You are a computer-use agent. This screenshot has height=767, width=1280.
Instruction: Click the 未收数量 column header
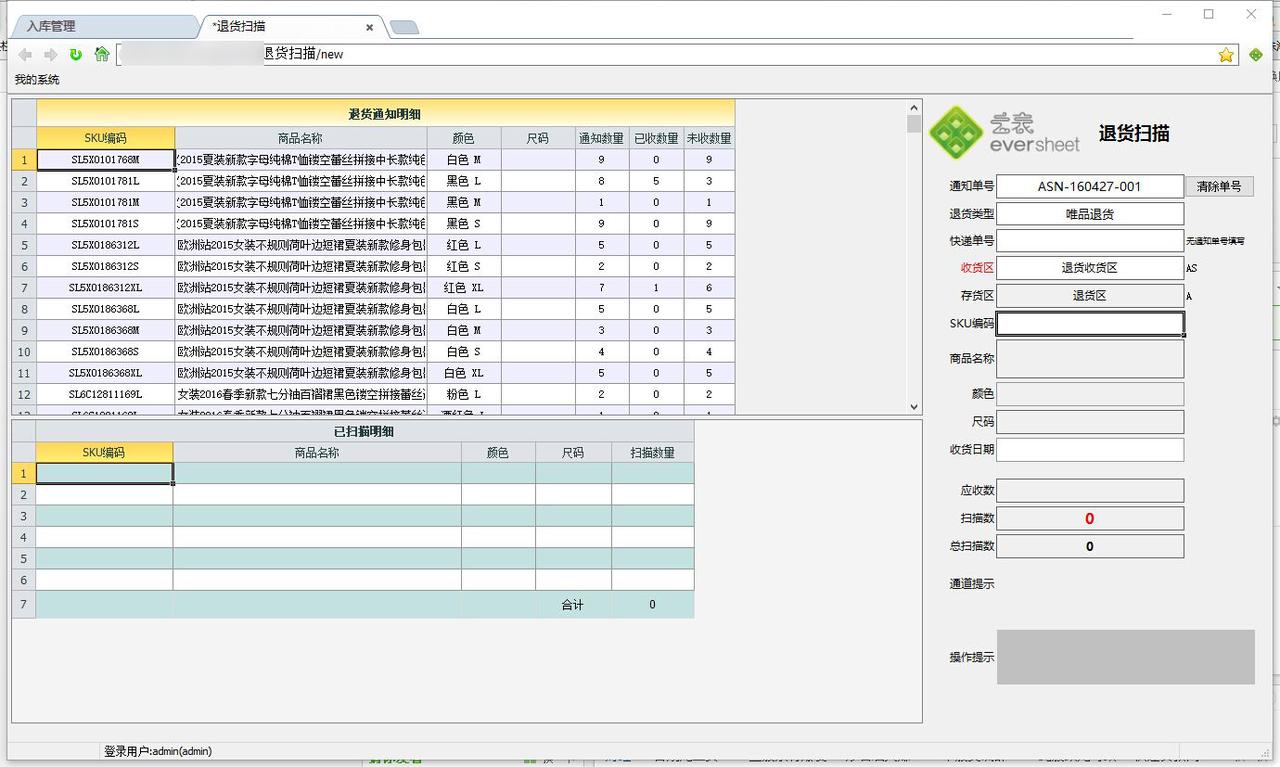[709, 138]
